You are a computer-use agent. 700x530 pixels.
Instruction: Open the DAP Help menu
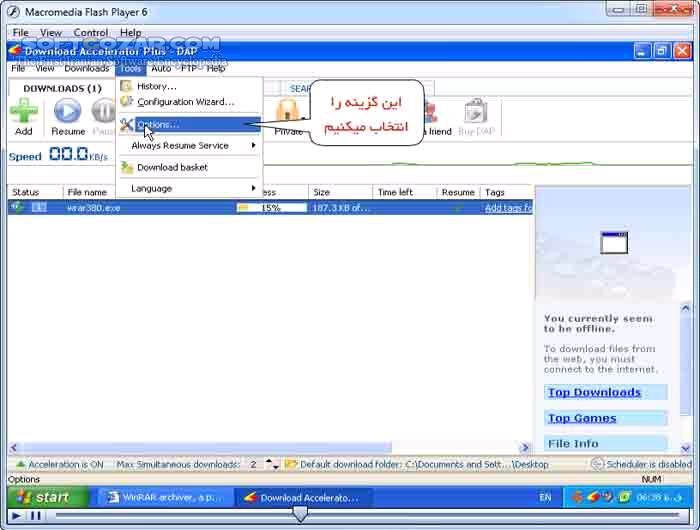coord(216,68)
